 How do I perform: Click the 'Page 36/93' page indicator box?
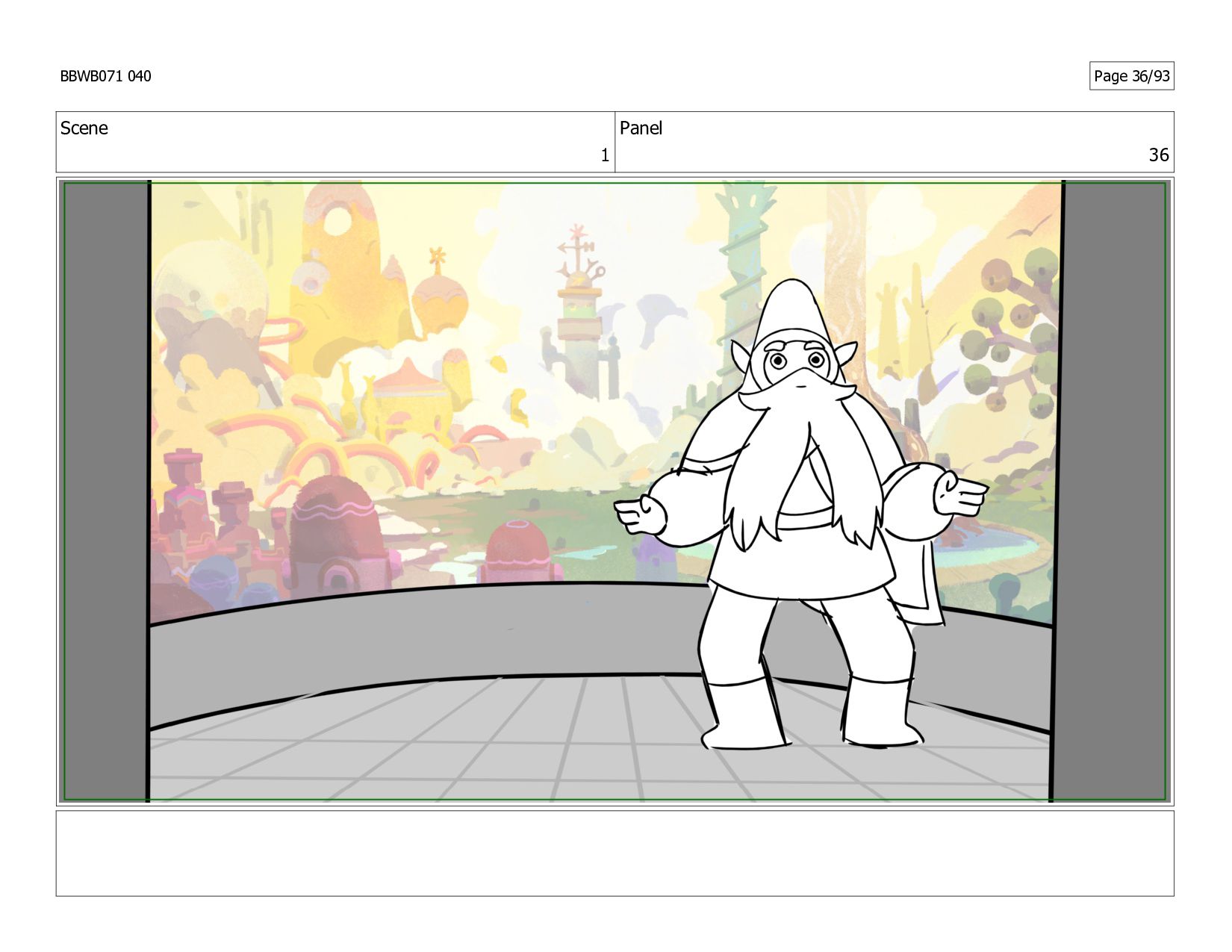[x=1131, y=76]
